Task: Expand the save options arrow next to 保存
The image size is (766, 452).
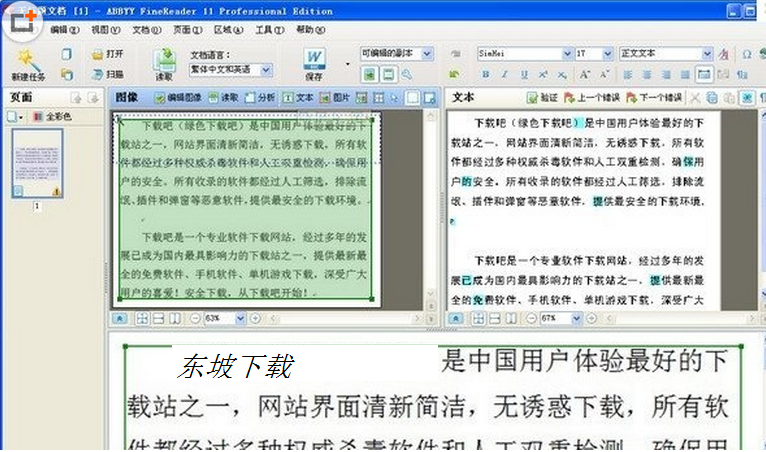Action: coord(347,64)
